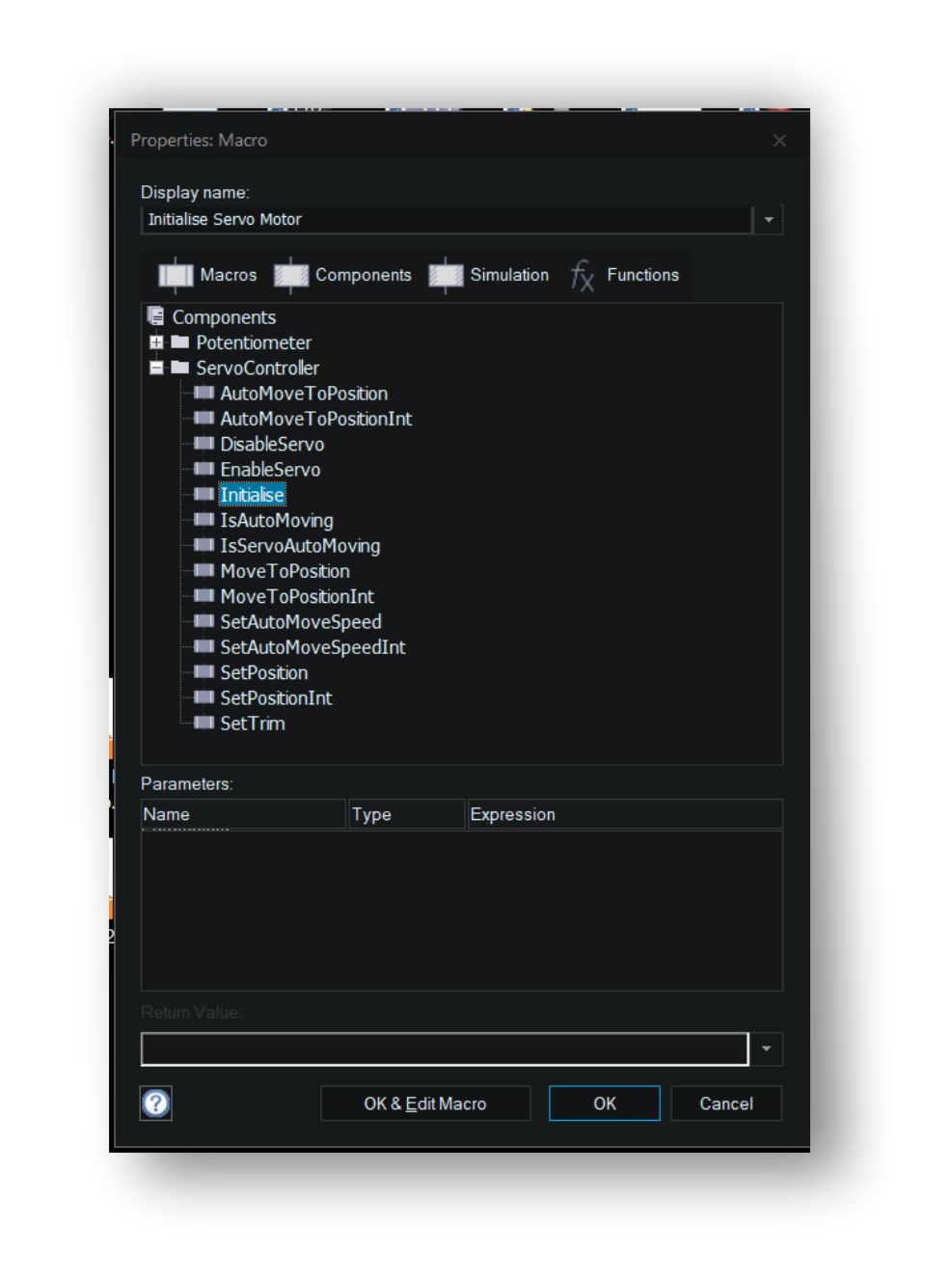Click the macro icon beside AutoMoveToPositionInt

coord(204,418)
